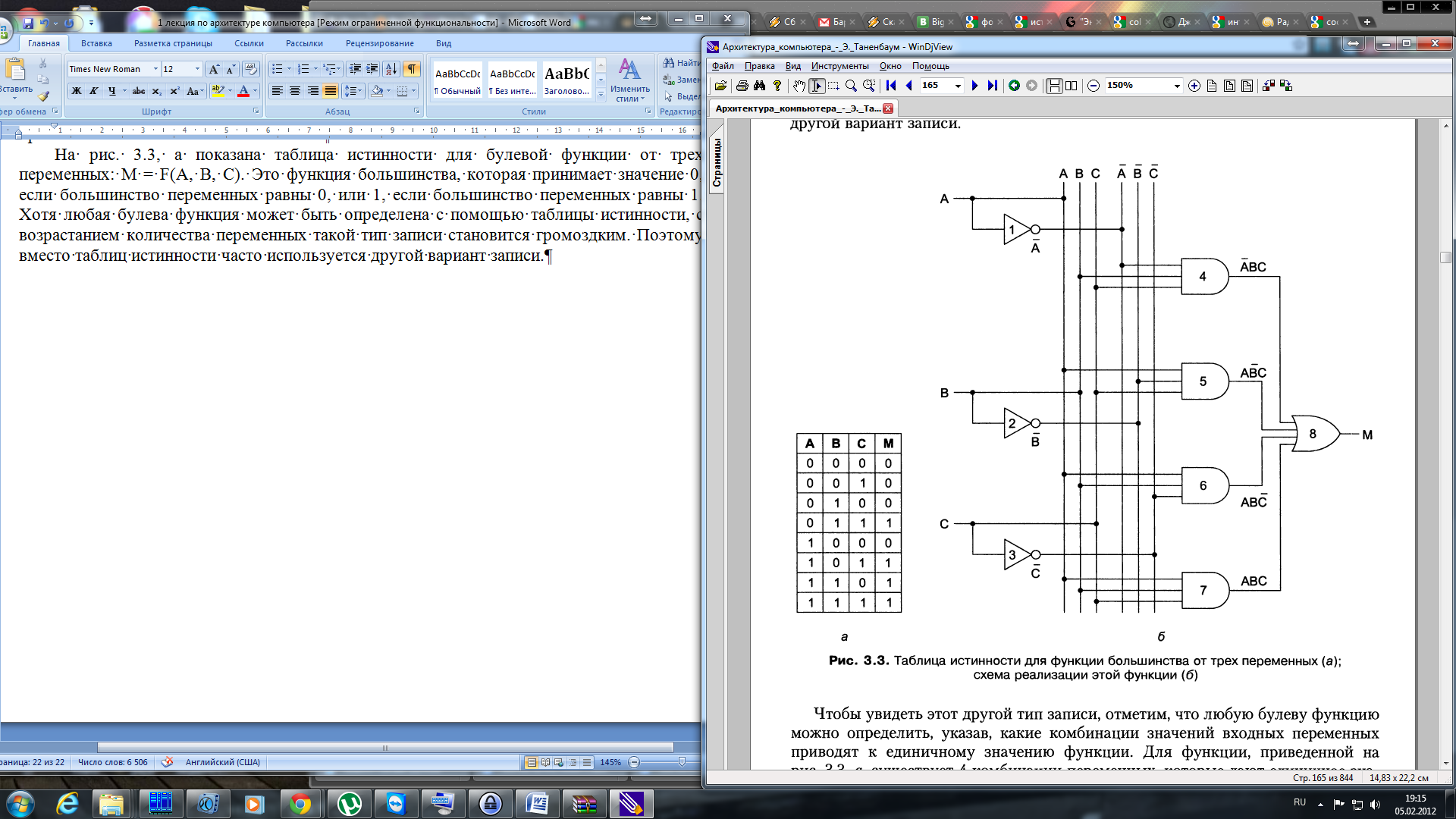The height and width of the screenshot is (819, 1456).
Task: Toggle paragraph marks (¶) display
Action: (411, 69)
